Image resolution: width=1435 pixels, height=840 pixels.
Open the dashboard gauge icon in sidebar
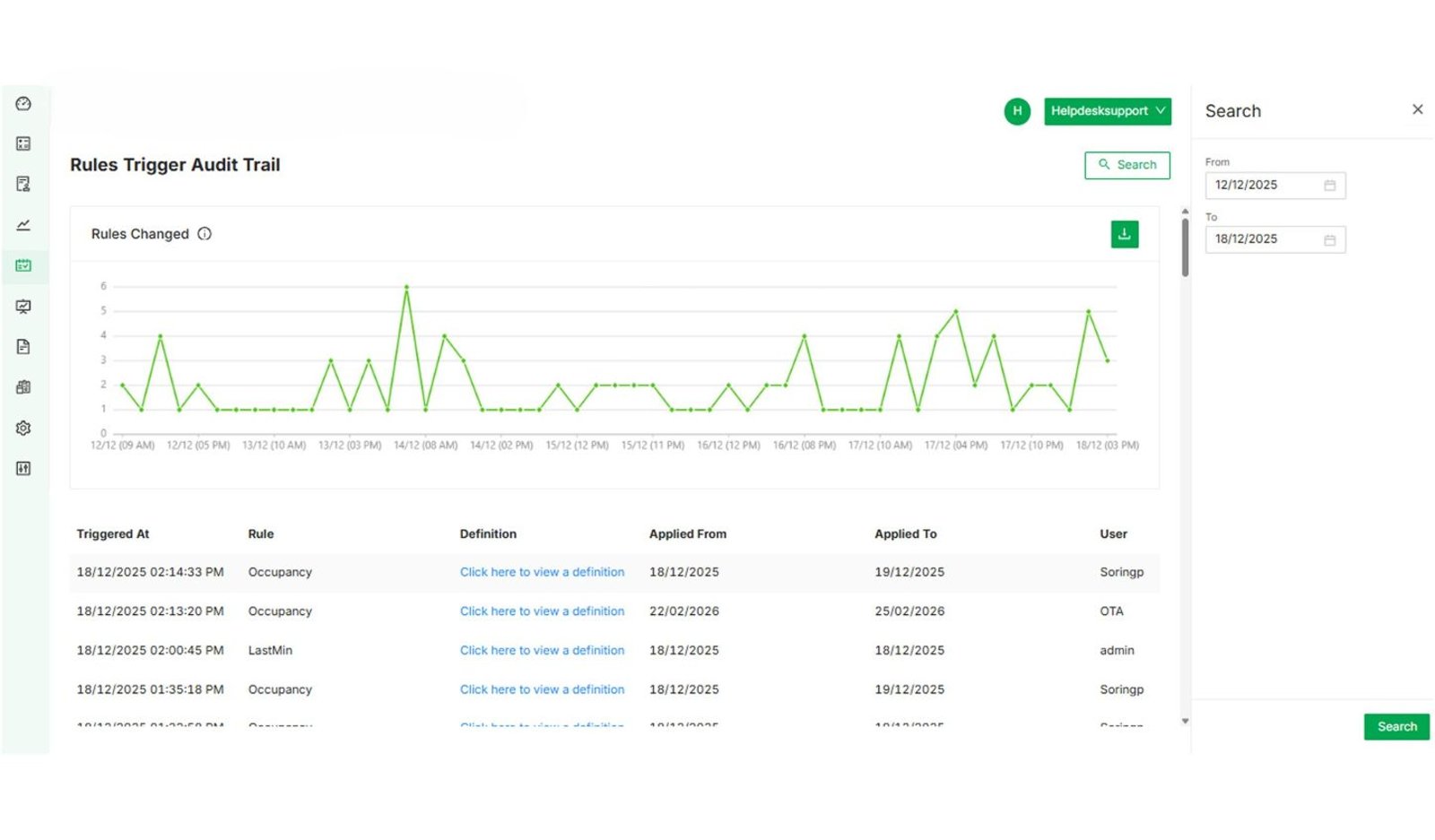click(23, 103)
